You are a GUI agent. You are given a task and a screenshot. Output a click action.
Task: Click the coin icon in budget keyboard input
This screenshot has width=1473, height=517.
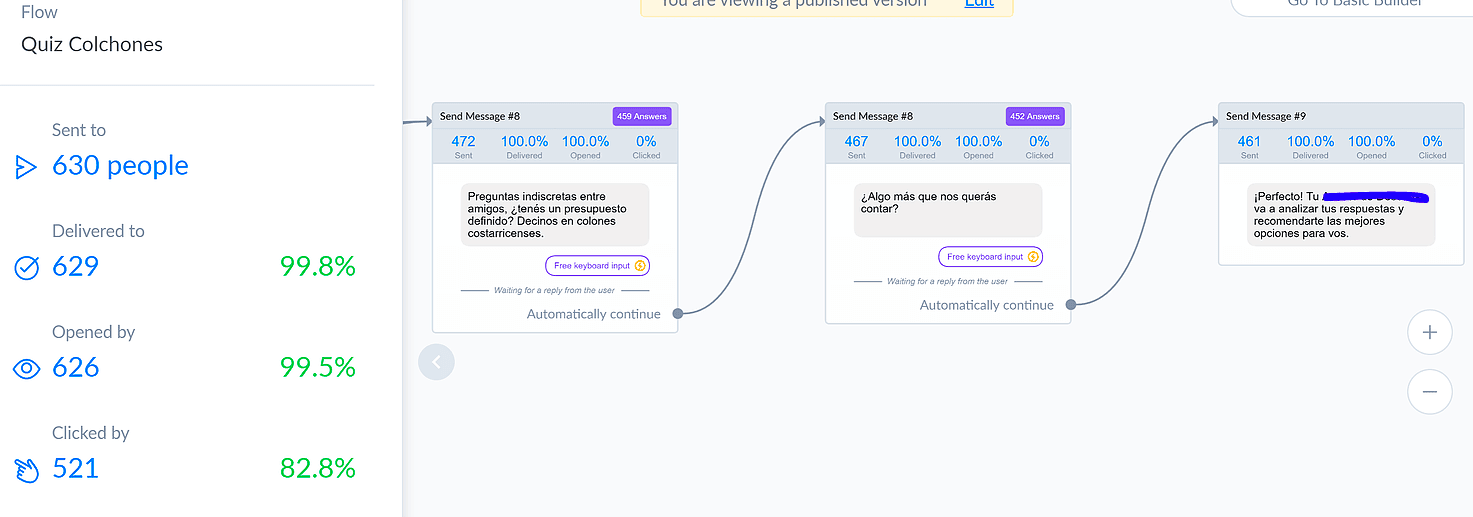[x=640, y=266]
